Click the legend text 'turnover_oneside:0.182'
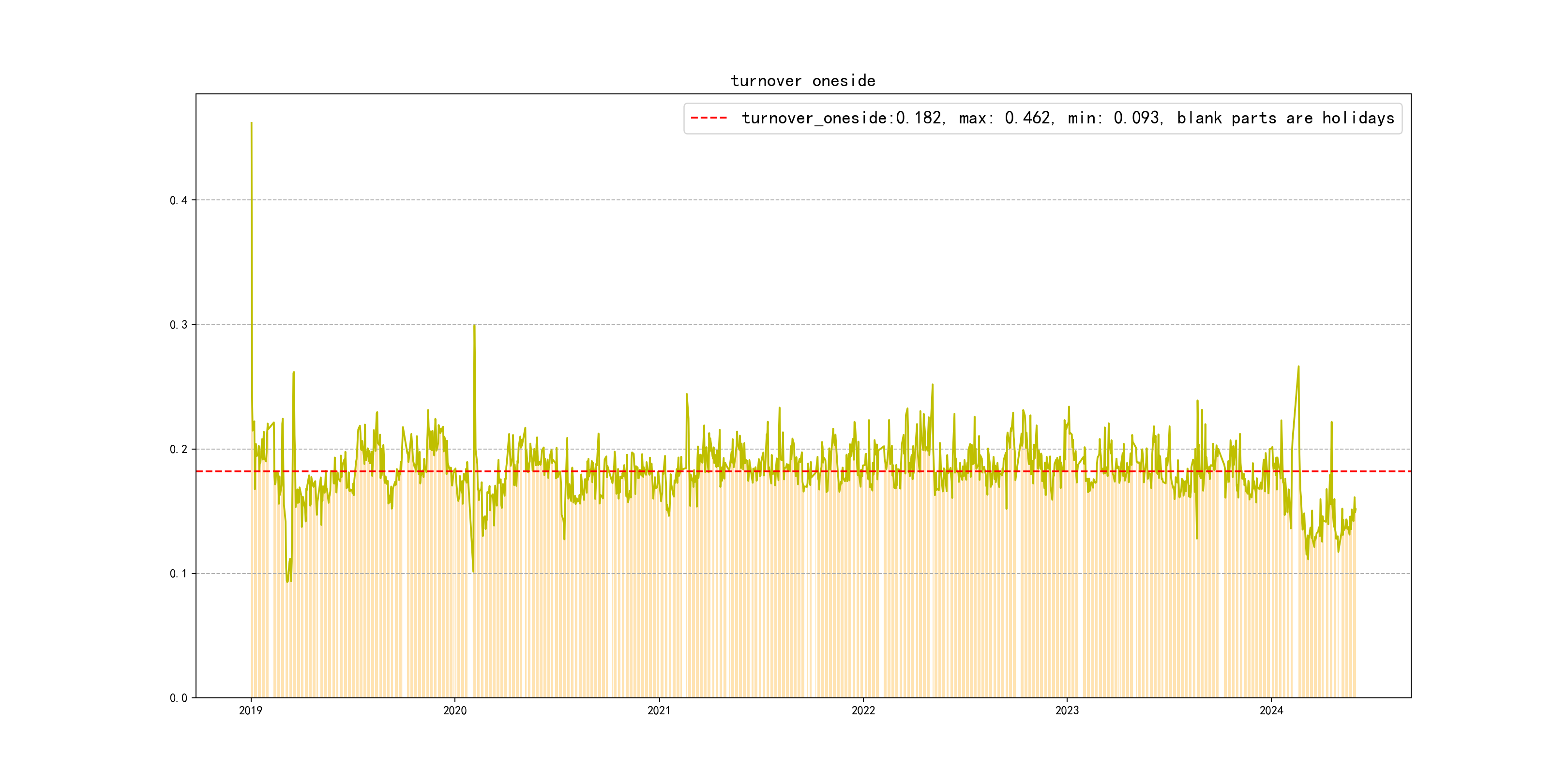1568x784 pixels. click(843, 118)
